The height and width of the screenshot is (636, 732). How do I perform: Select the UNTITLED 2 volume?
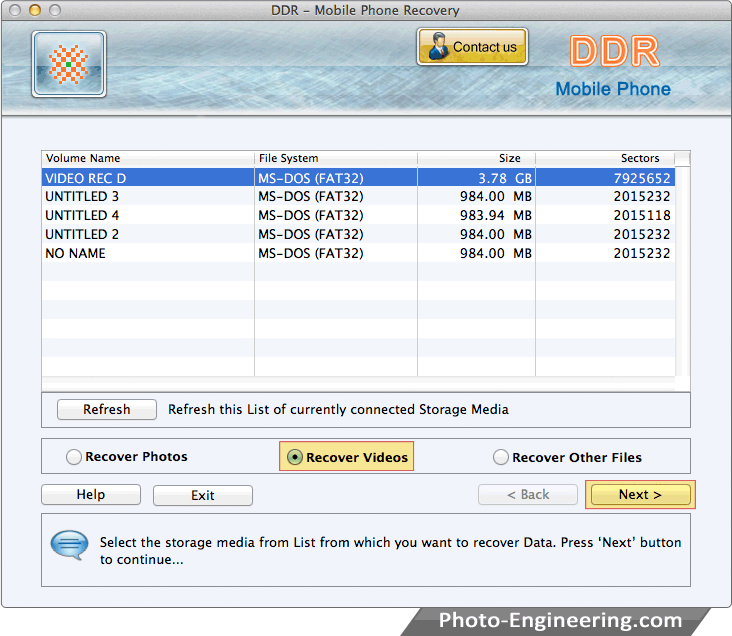(x=359, y=234)
